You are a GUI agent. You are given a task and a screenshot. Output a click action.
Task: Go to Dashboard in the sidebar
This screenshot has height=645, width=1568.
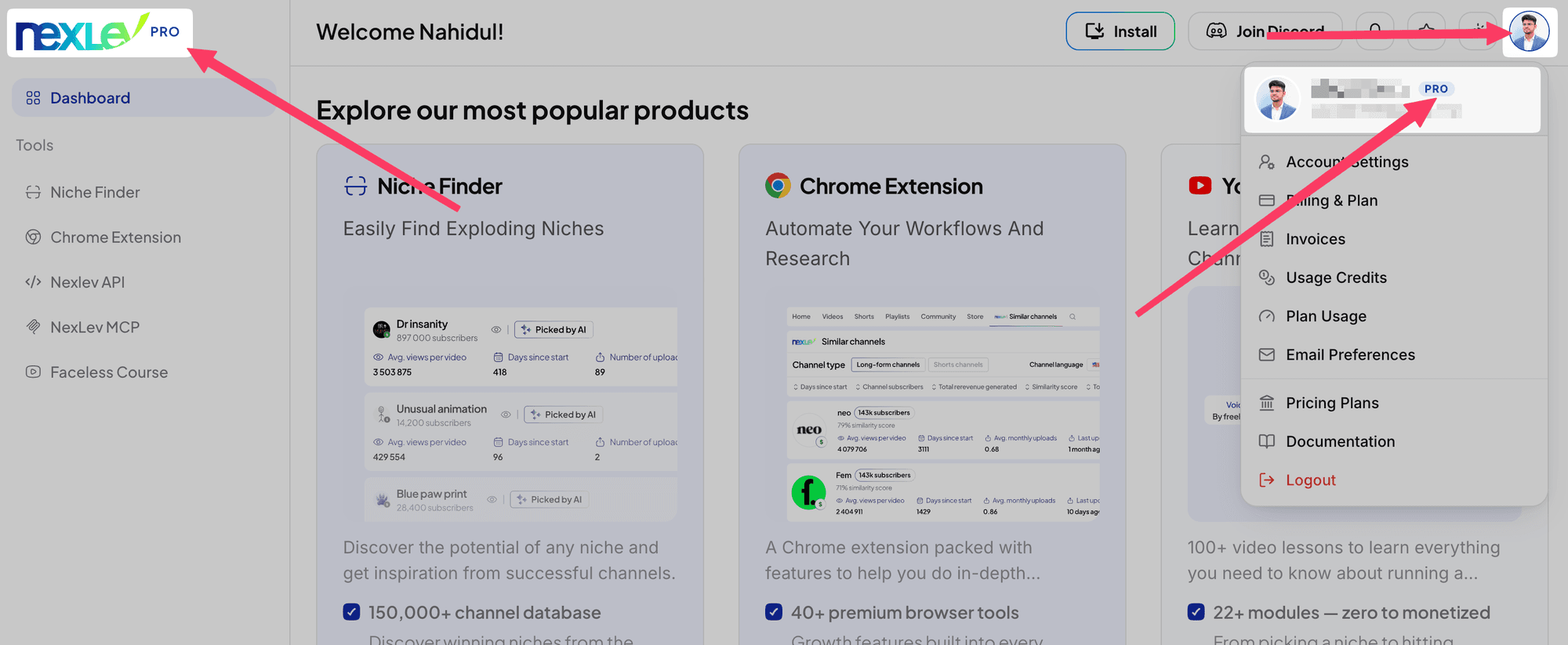pos(144,98)
